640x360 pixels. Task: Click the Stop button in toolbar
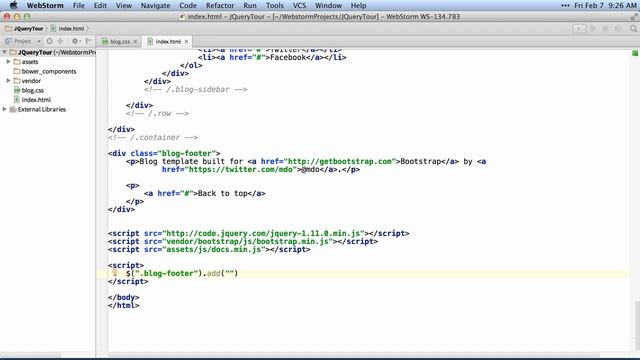click(618, 29)
